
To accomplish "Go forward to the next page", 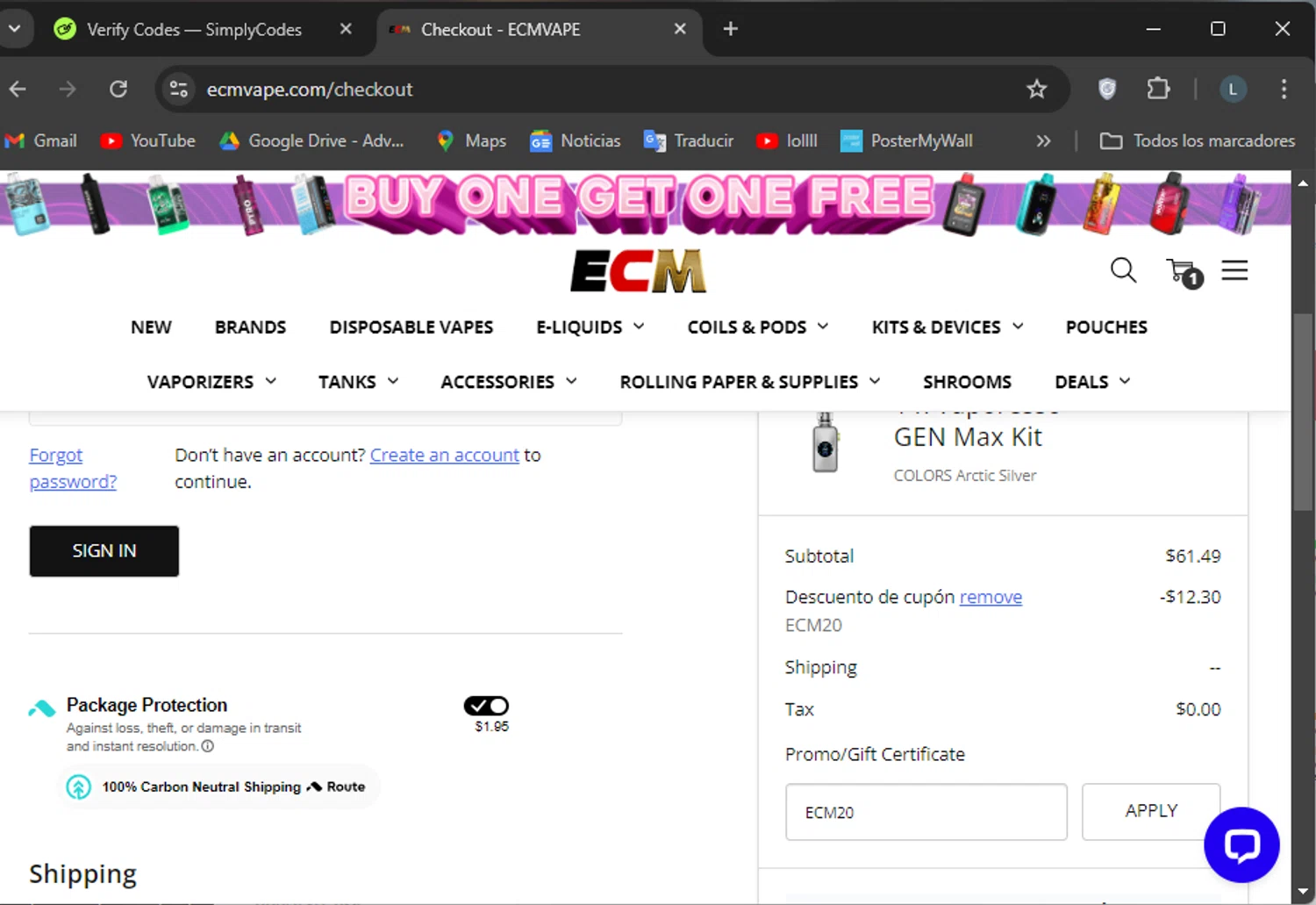I will [68, 89].
